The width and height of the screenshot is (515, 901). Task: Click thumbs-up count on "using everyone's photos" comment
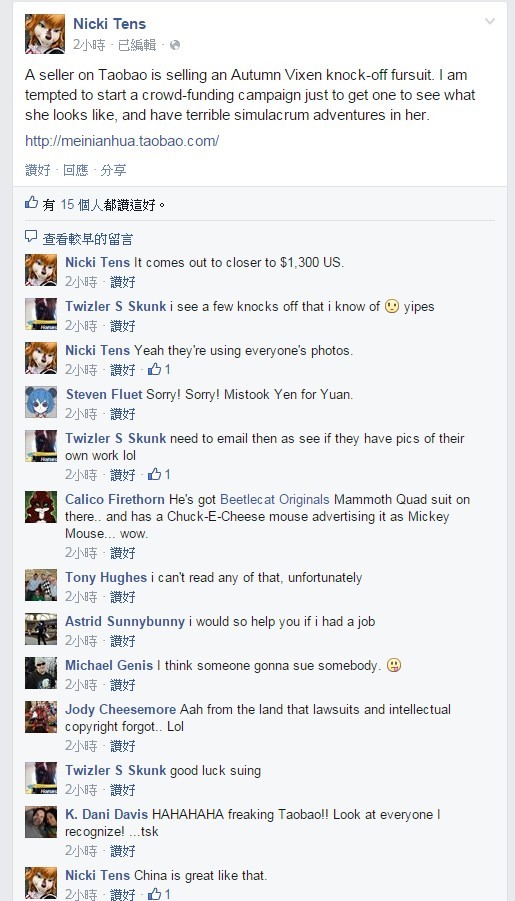[x=159, y=369]
